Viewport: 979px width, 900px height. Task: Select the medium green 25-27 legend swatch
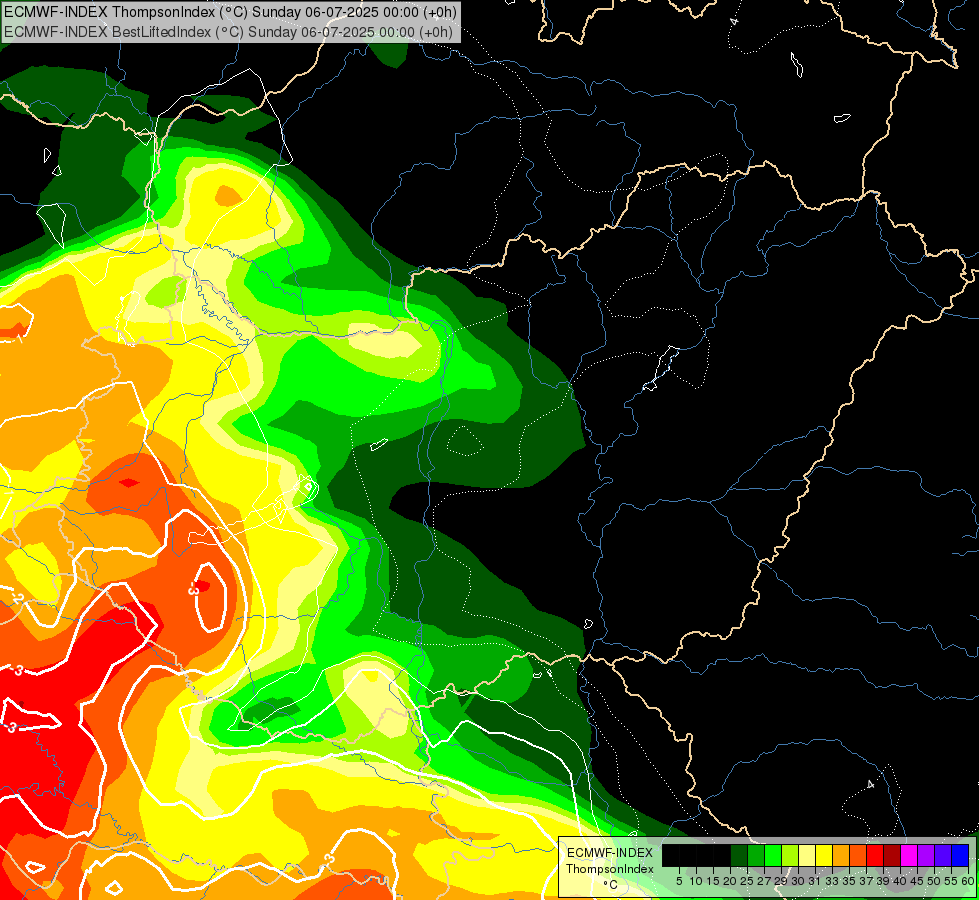click(x=756, y=855)
